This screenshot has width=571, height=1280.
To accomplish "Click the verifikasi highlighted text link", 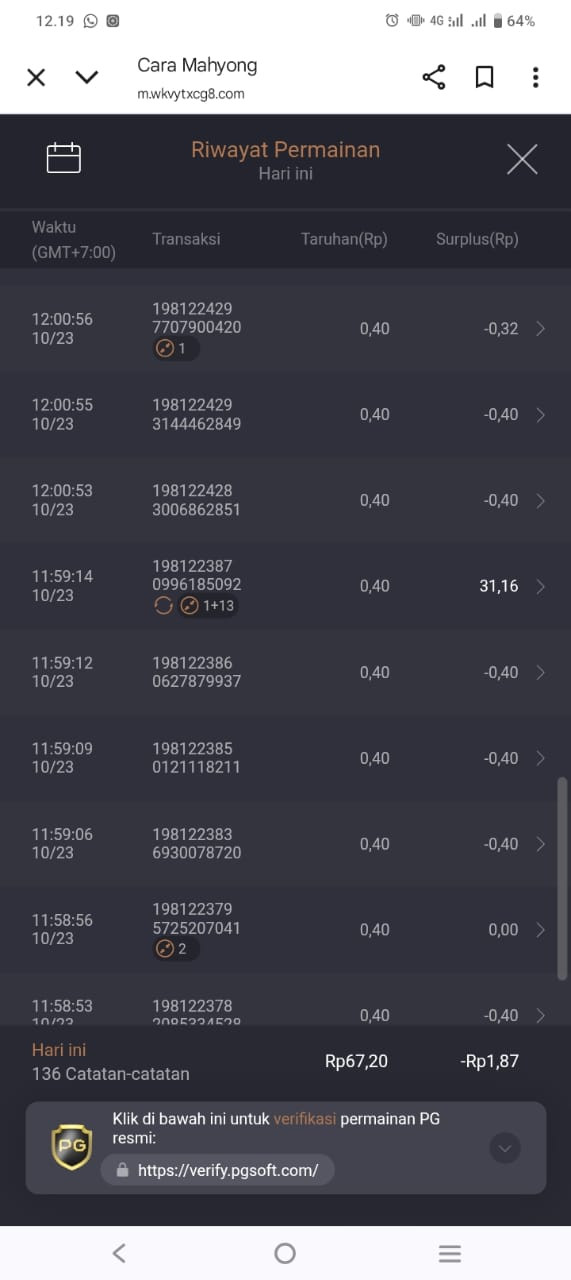I will click(305, 1119).
